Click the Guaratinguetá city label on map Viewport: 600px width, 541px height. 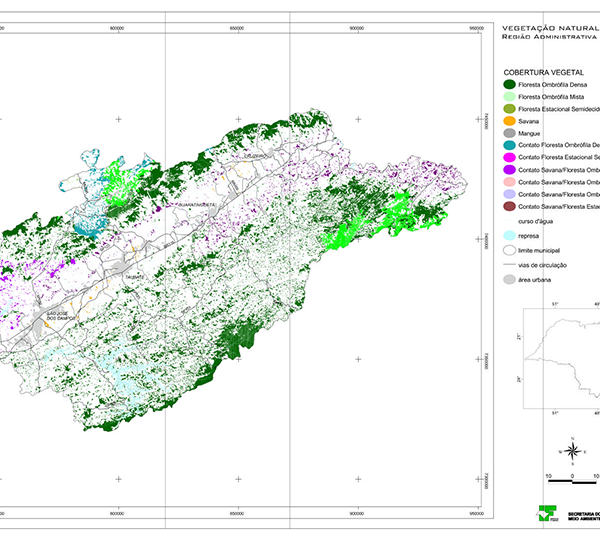(x=197, y=205)
